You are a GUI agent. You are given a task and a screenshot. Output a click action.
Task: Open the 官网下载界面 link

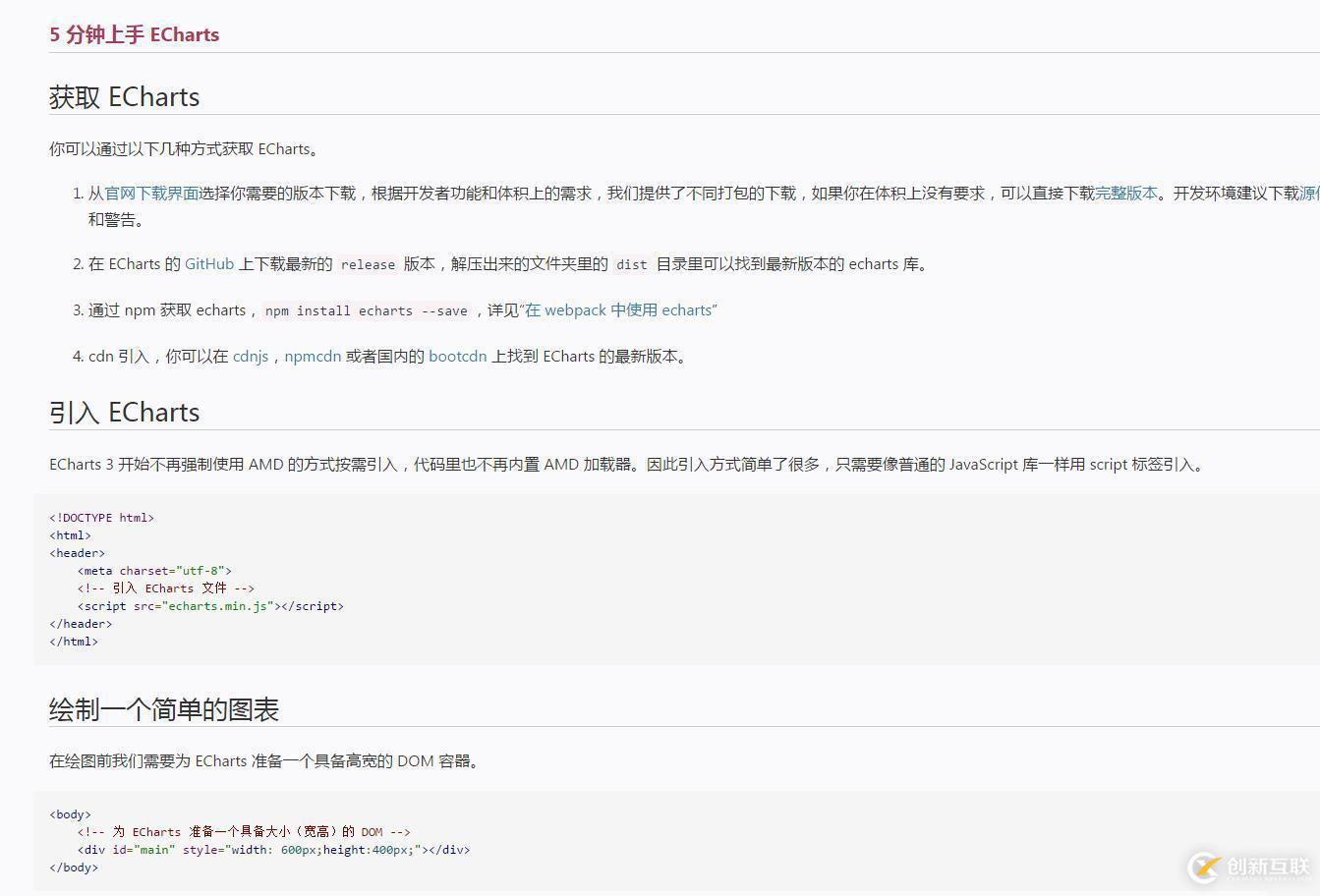click(152, 194)
